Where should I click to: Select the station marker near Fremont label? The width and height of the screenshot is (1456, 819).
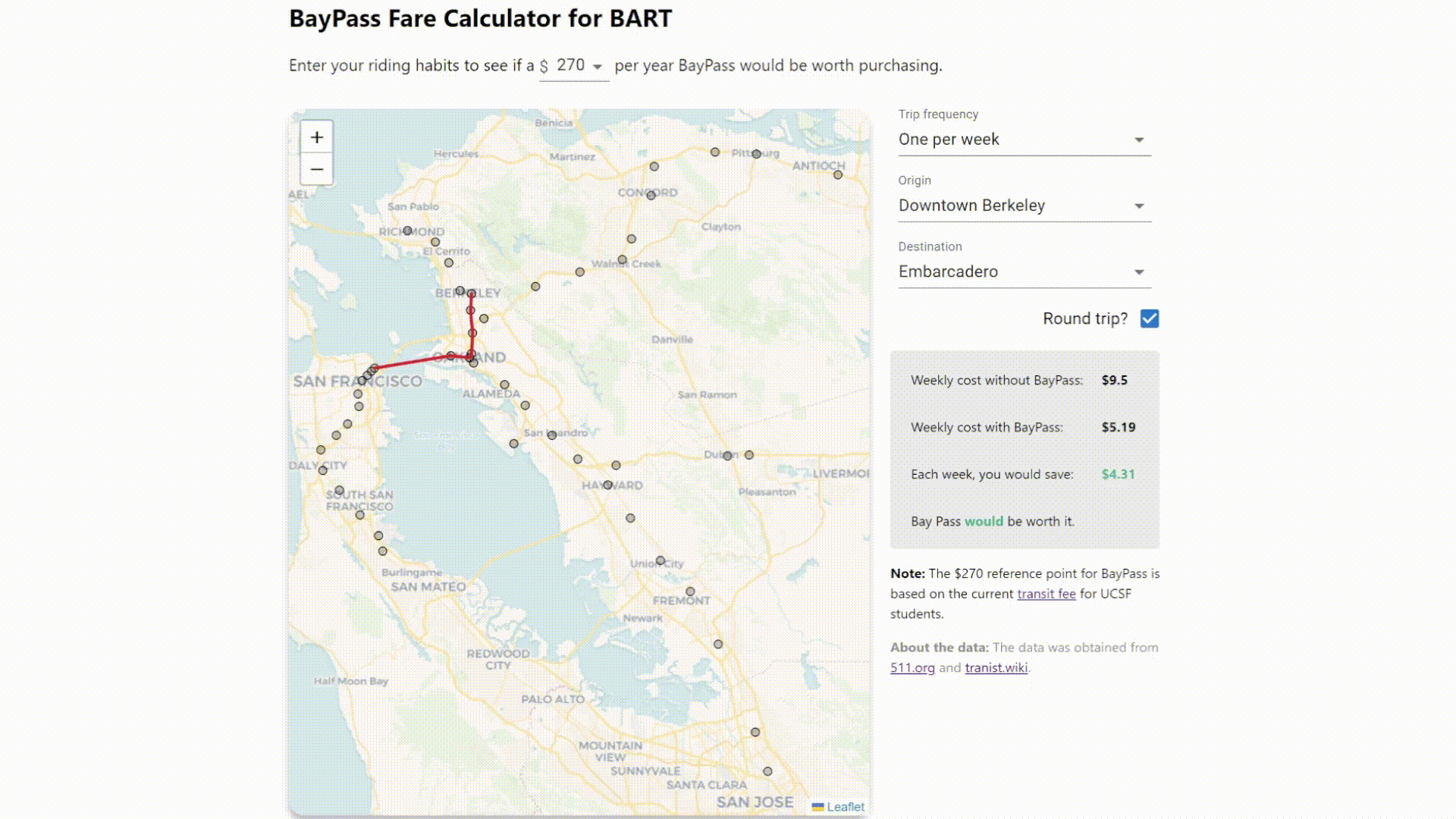point(690,591)
